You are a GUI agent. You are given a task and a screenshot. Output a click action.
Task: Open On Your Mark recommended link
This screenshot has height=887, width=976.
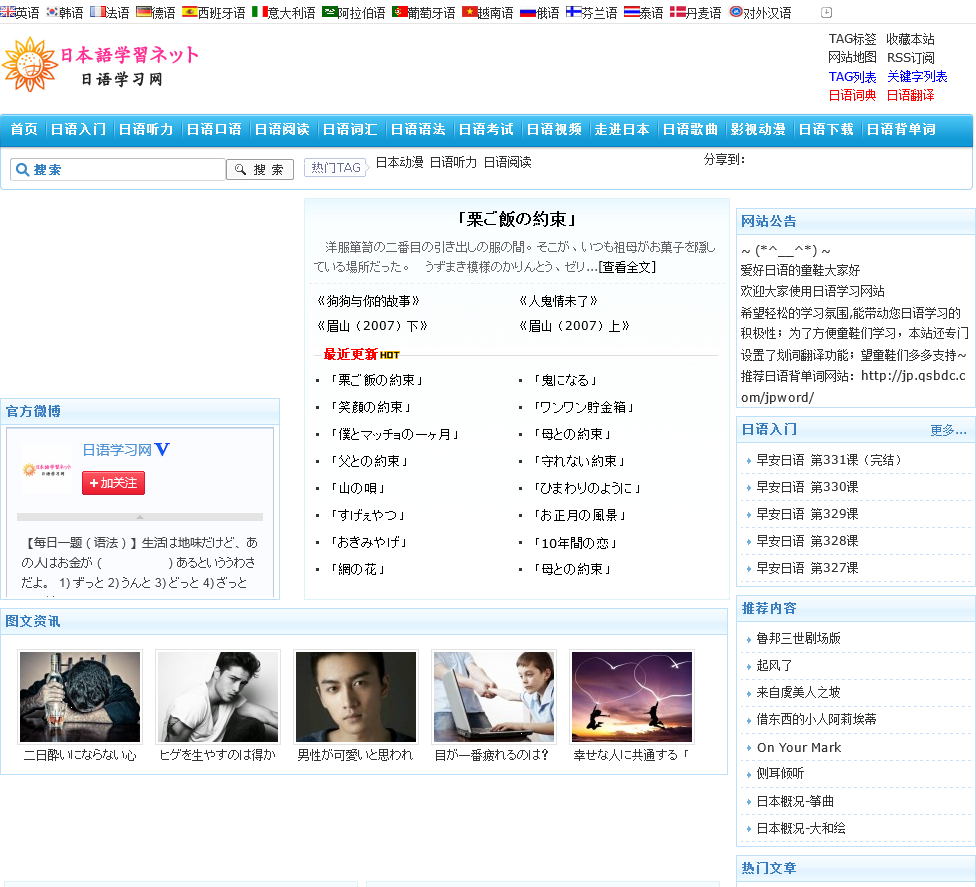[799, 748]
